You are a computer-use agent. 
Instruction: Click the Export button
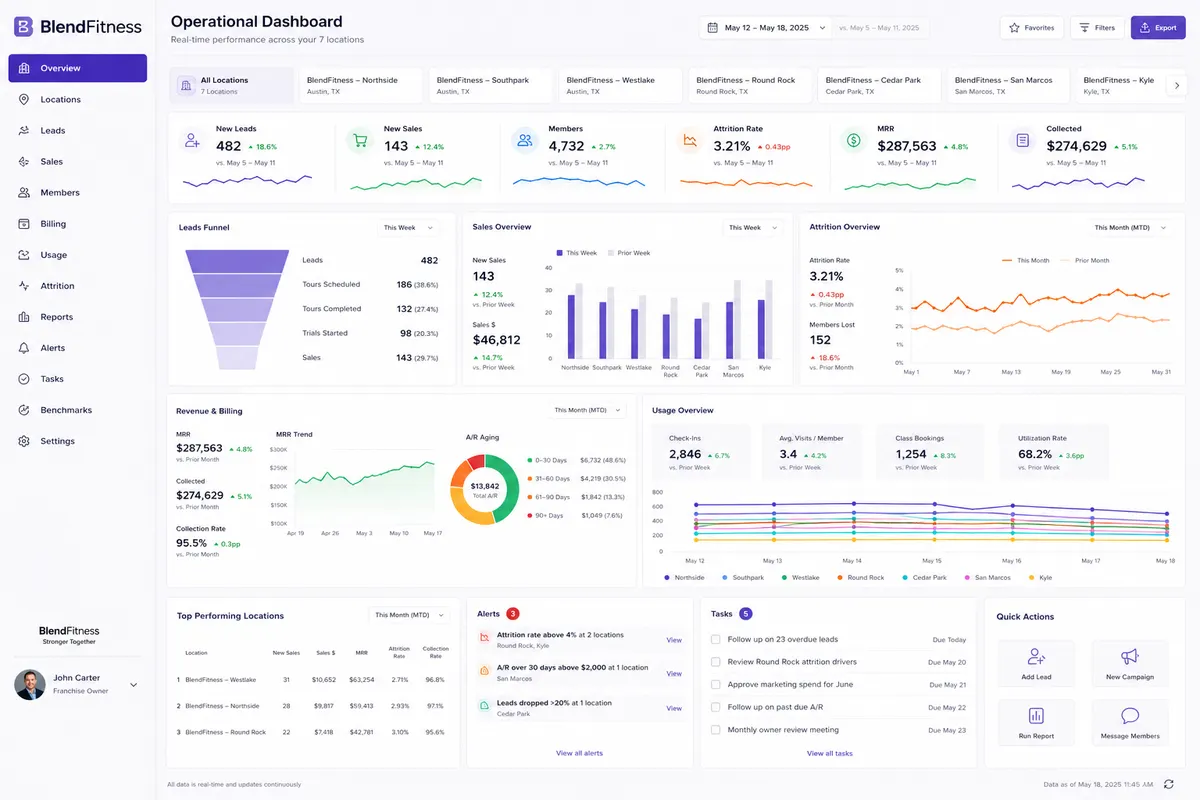point(1158,28)
